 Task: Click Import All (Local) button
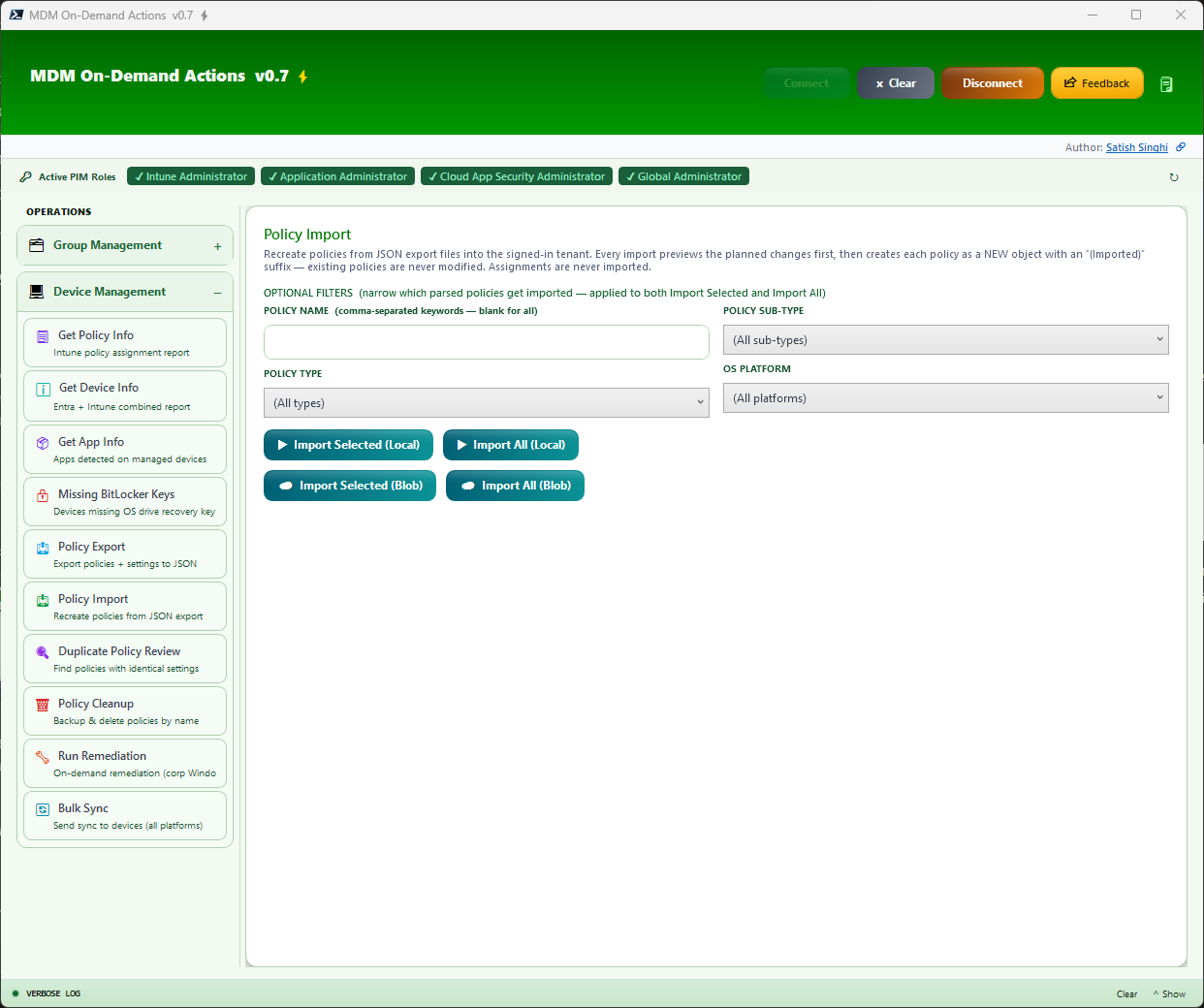coord(511,445)
